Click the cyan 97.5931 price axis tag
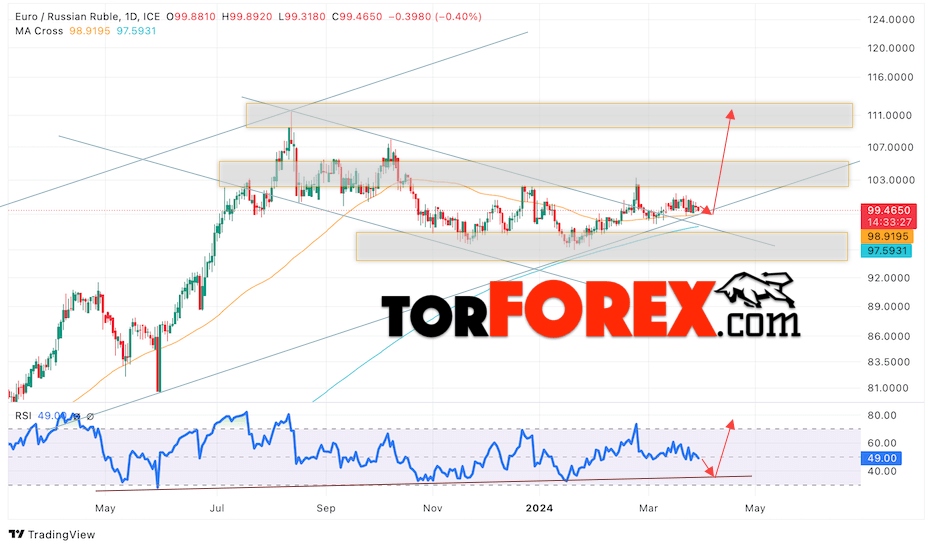 pyautogui.click(x=887, y=251)
